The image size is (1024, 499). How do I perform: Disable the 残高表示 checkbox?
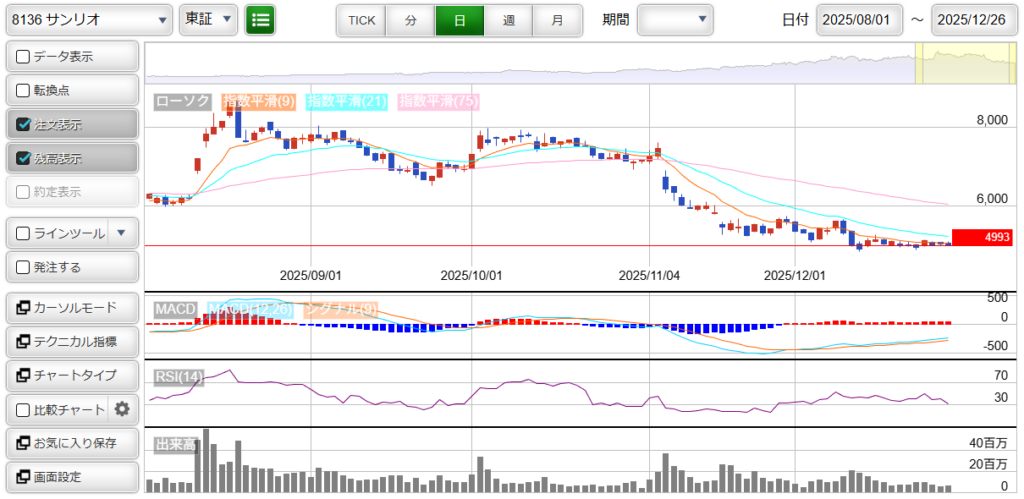[x=24, y=159]
